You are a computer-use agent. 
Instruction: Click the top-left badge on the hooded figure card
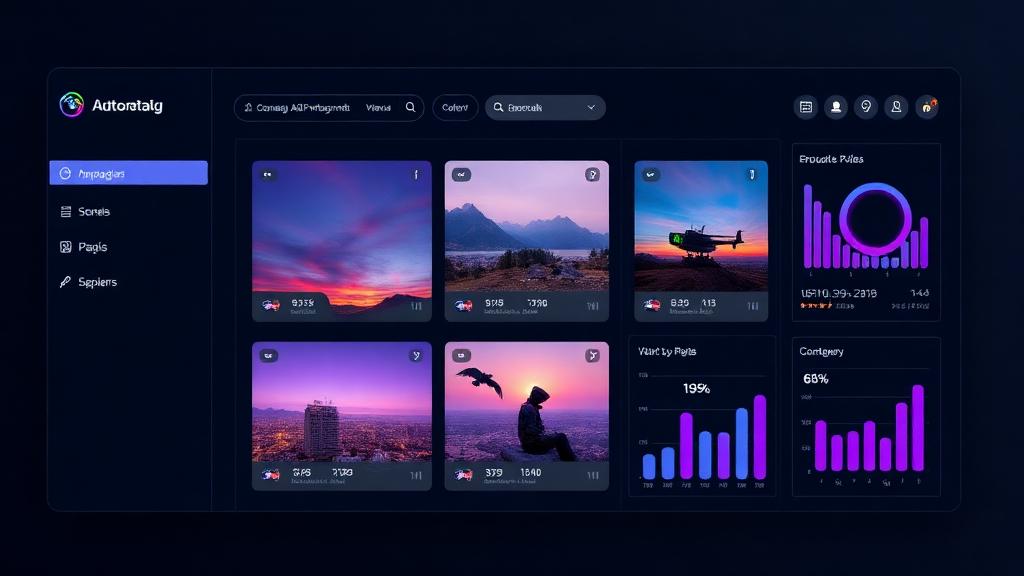tap(461, 356)
